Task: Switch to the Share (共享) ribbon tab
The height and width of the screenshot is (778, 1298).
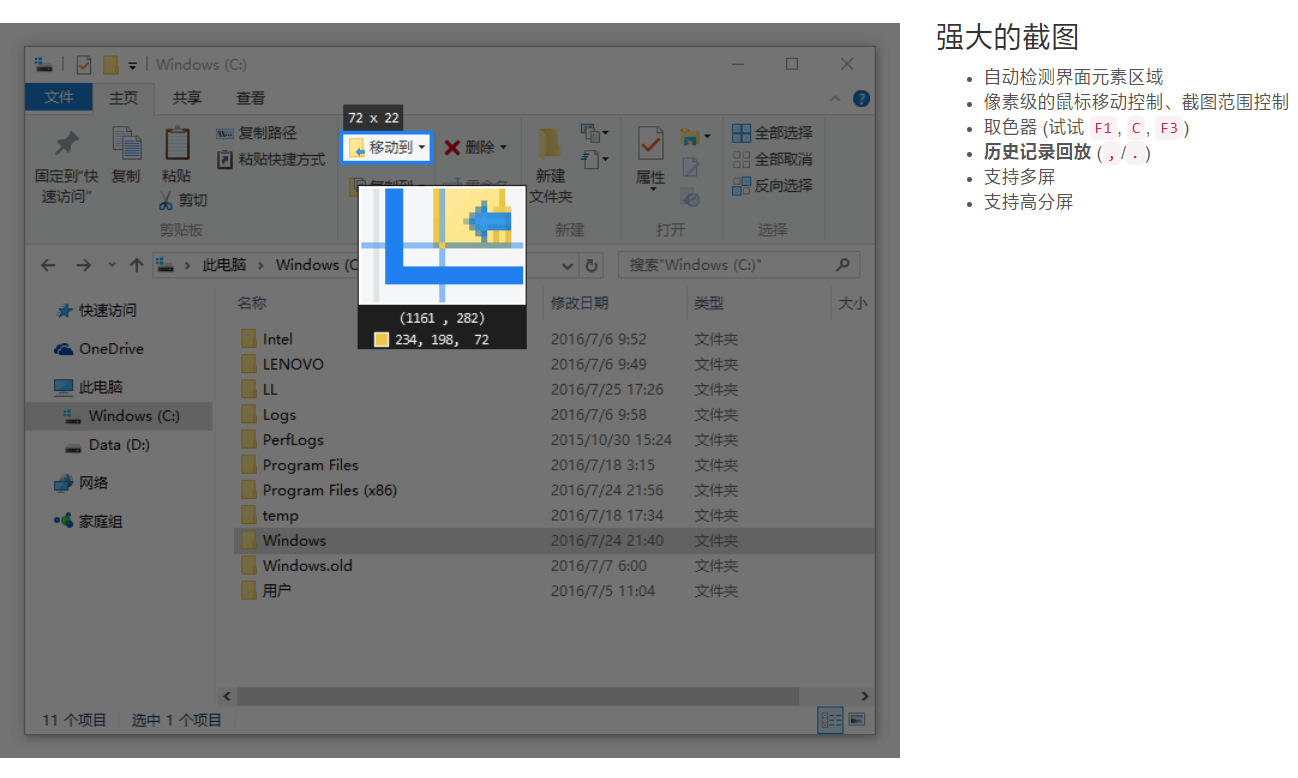Action: pos(187,98)
